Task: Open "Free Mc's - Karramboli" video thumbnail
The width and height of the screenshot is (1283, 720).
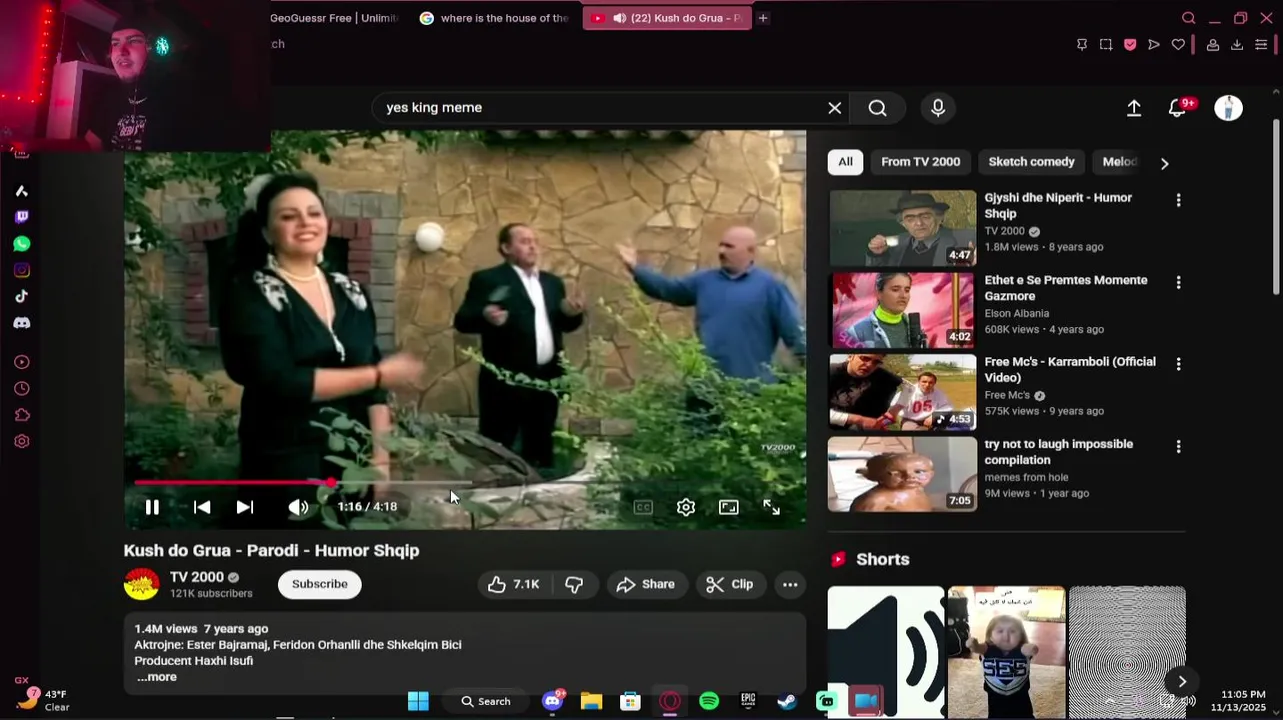Action: pos(902,391)
